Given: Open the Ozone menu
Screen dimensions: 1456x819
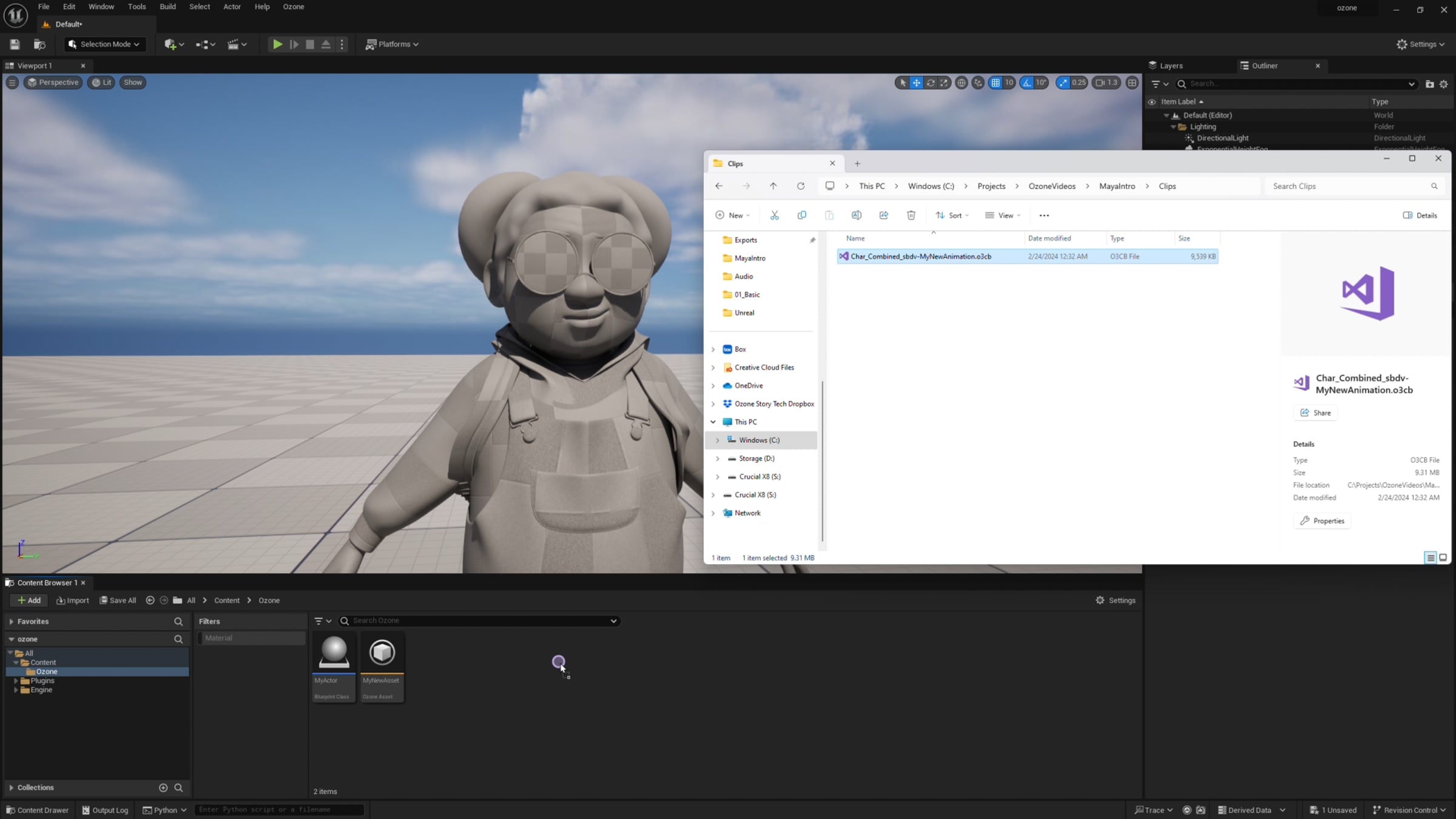Looking at the screenshot, I should click(x=293, y=7).
